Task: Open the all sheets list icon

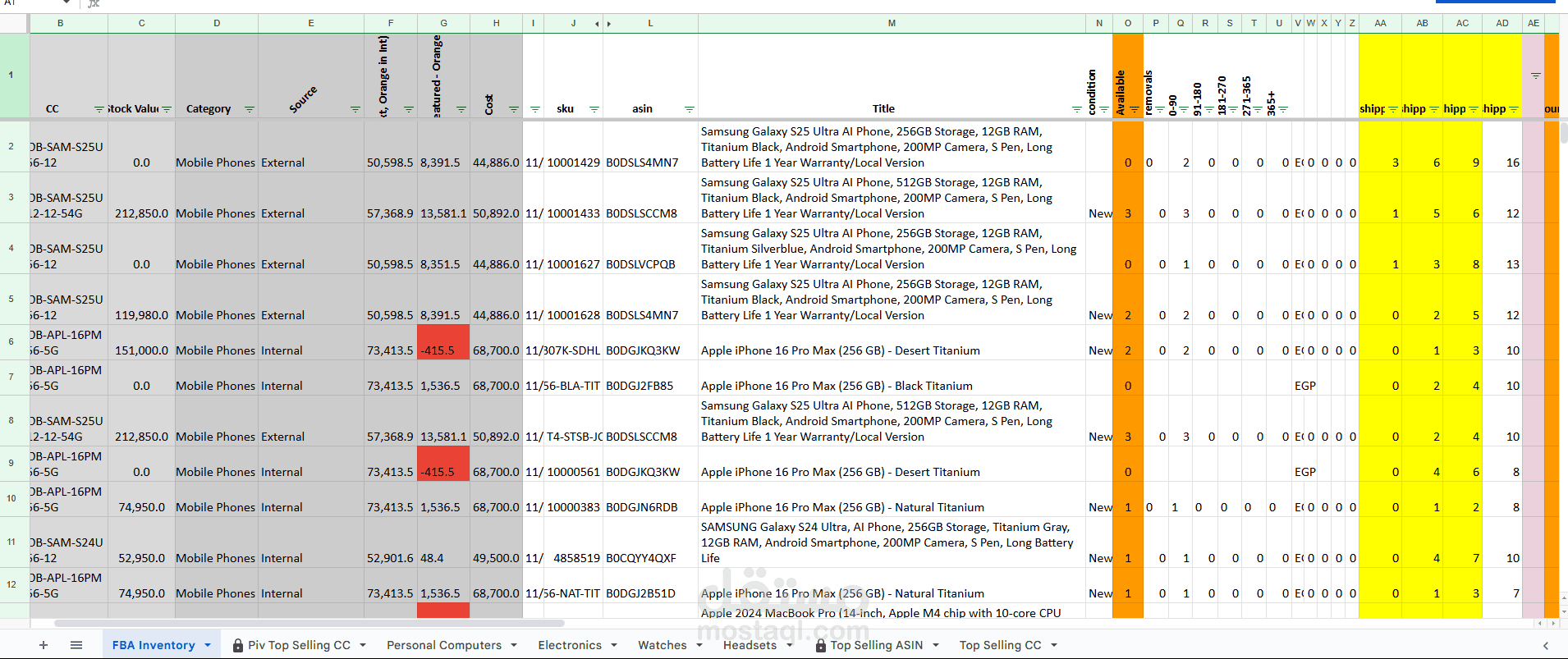Action: (76, 645)
